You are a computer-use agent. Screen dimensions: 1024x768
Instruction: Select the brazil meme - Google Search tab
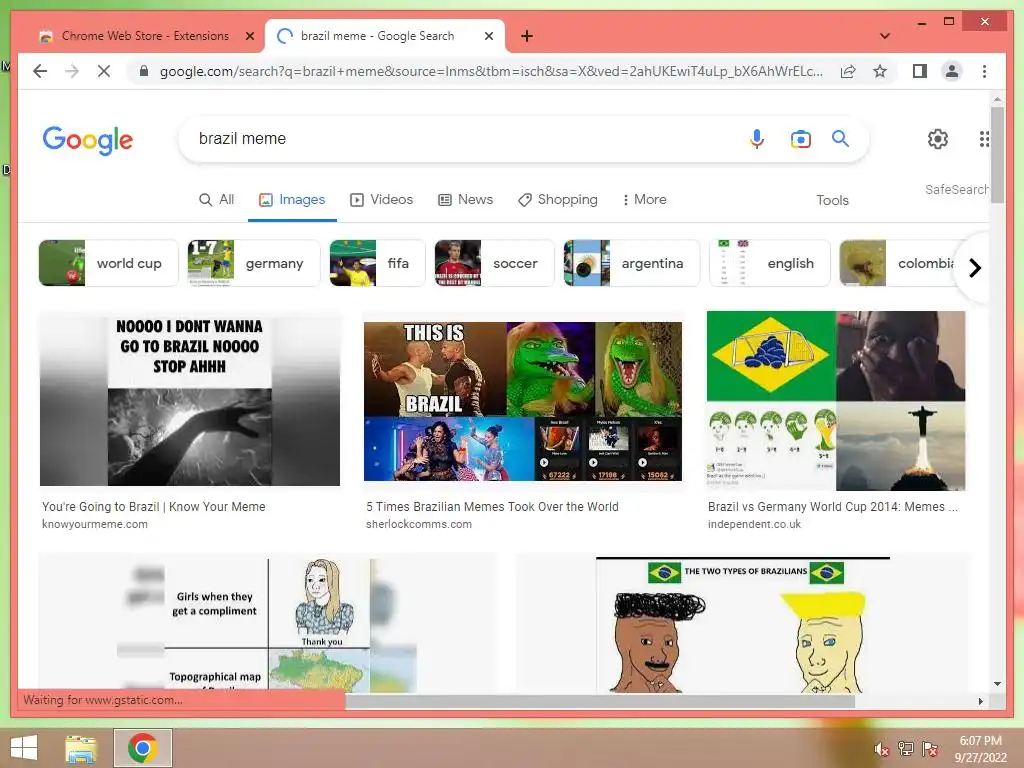point(384,36)
